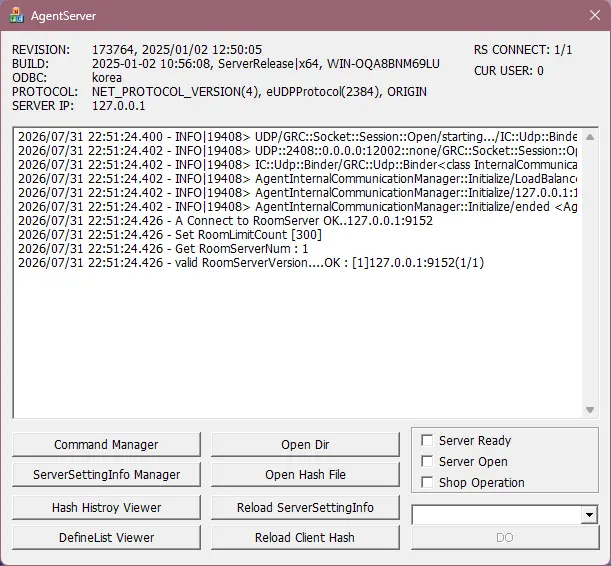Click the BUILD: label
The height and width of the screenshot is (566, 611).
pyautogui.click(x=30, y=64)
